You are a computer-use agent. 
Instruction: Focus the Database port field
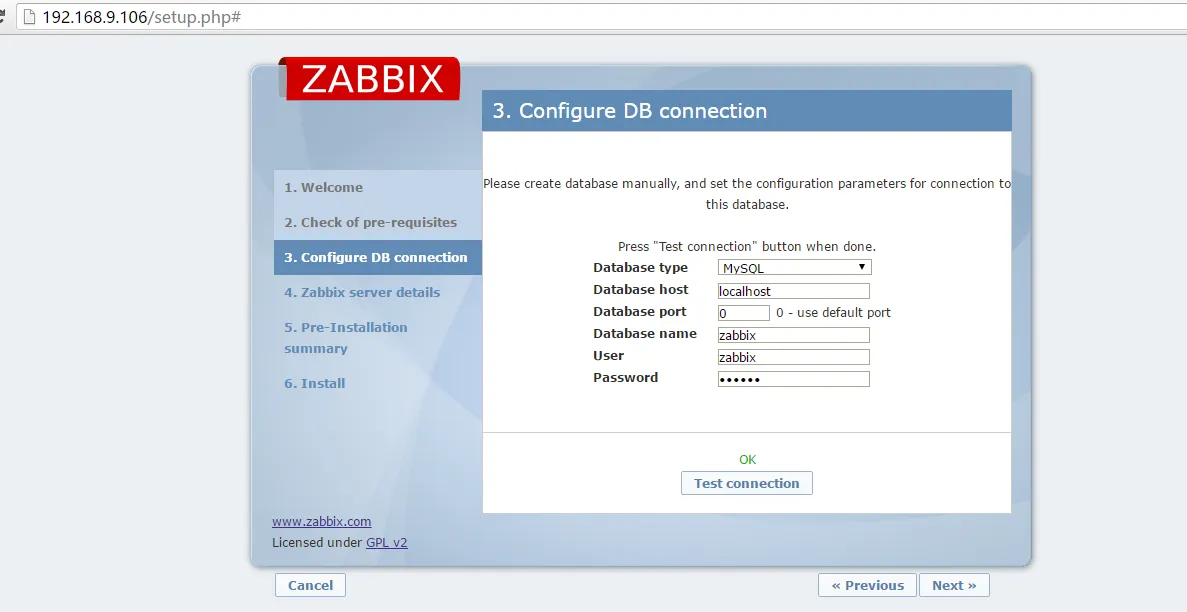pos(743,313)
